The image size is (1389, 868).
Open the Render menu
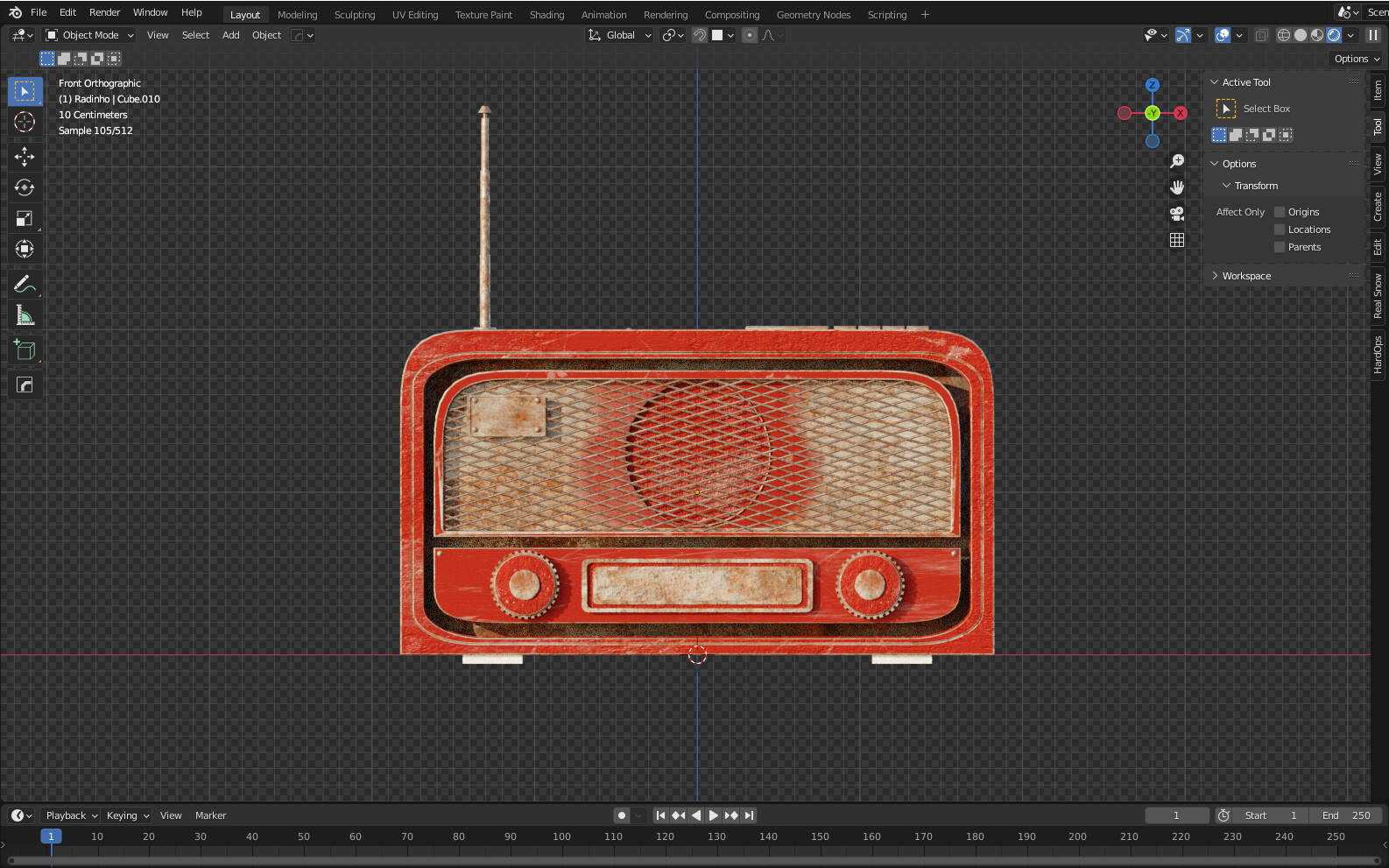tap(104, 12)
